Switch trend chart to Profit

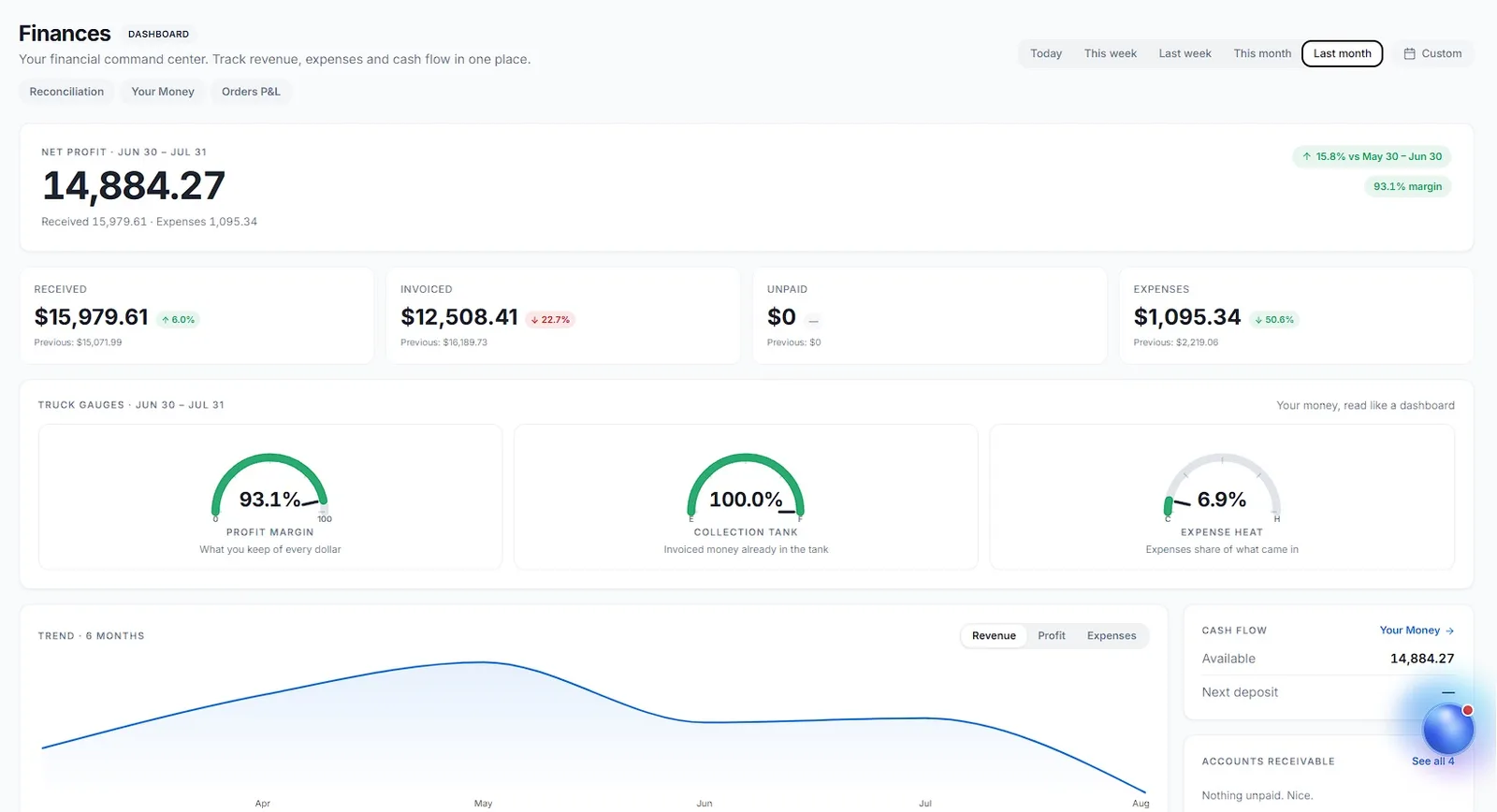tap(1052, 636)
